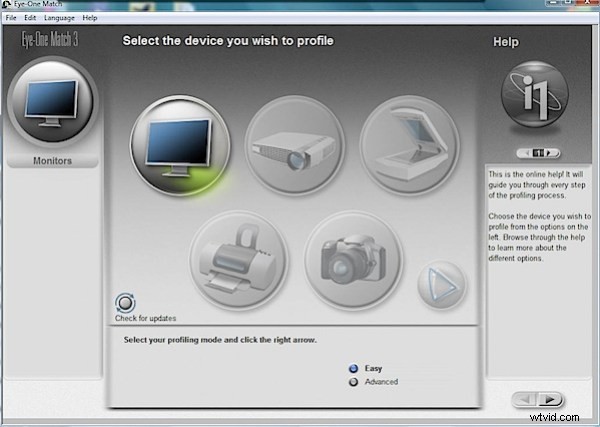Click the 'Select your profiling mode' instruction text
Screen dimensions: 600x427
pos(220,340)
